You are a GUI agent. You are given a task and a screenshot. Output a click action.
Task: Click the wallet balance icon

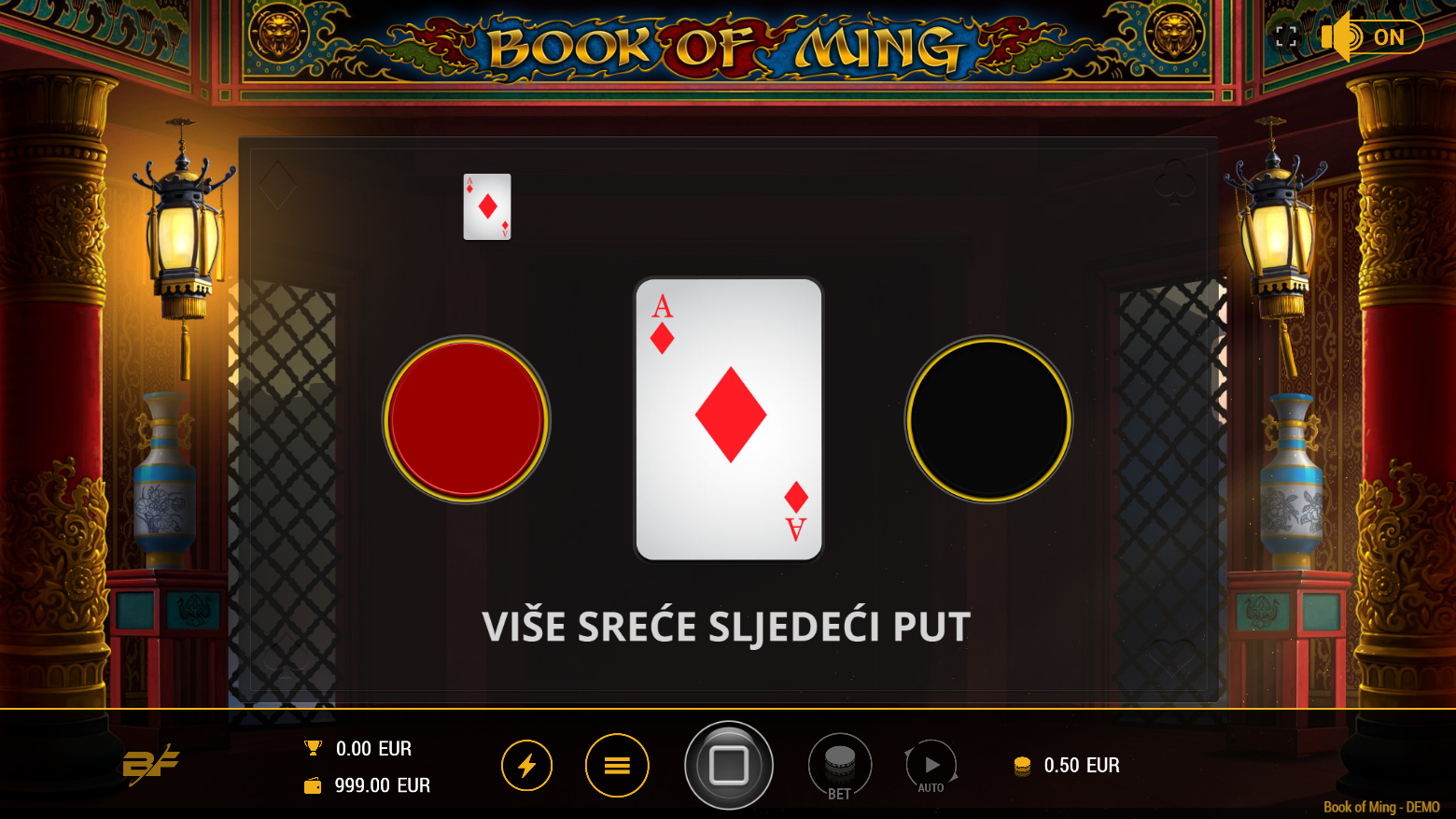point(313,786)
